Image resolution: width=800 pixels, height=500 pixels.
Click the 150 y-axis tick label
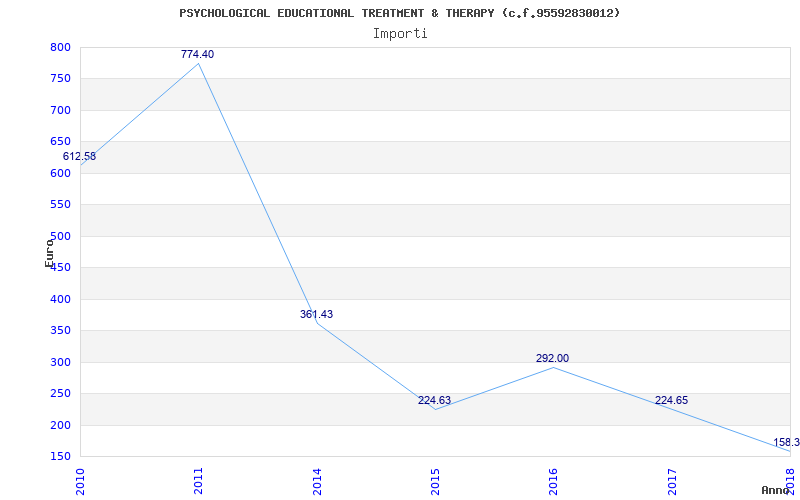click(x=60, y=457)
